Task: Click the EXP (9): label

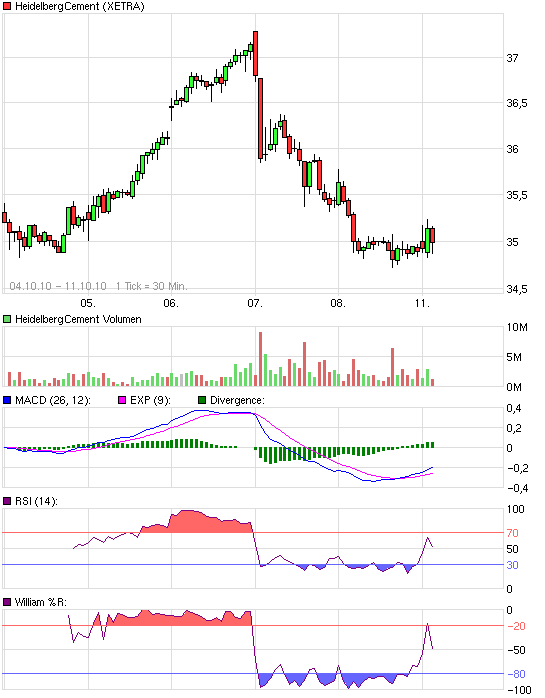Action: pos(150,400)
